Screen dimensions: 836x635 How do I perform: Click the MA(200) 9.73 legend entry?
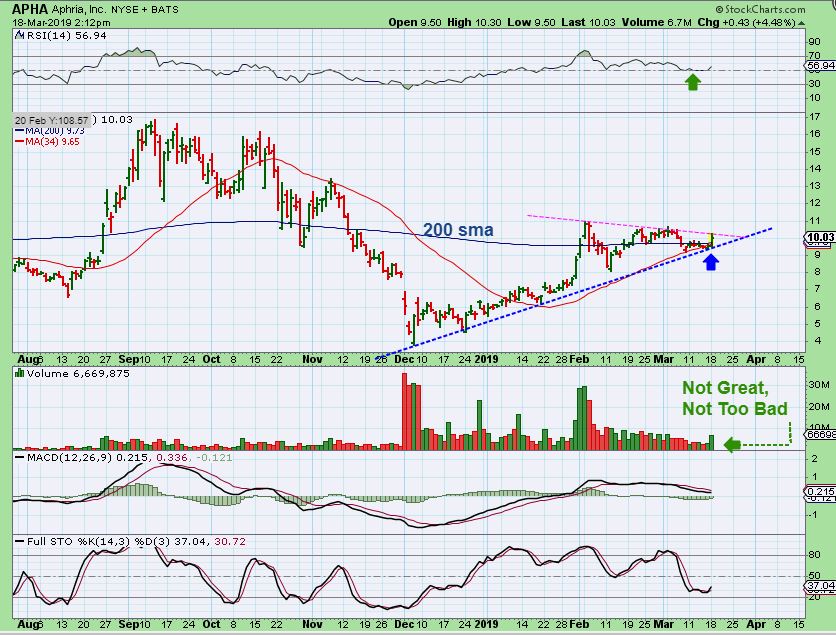(x=49, y=131)
